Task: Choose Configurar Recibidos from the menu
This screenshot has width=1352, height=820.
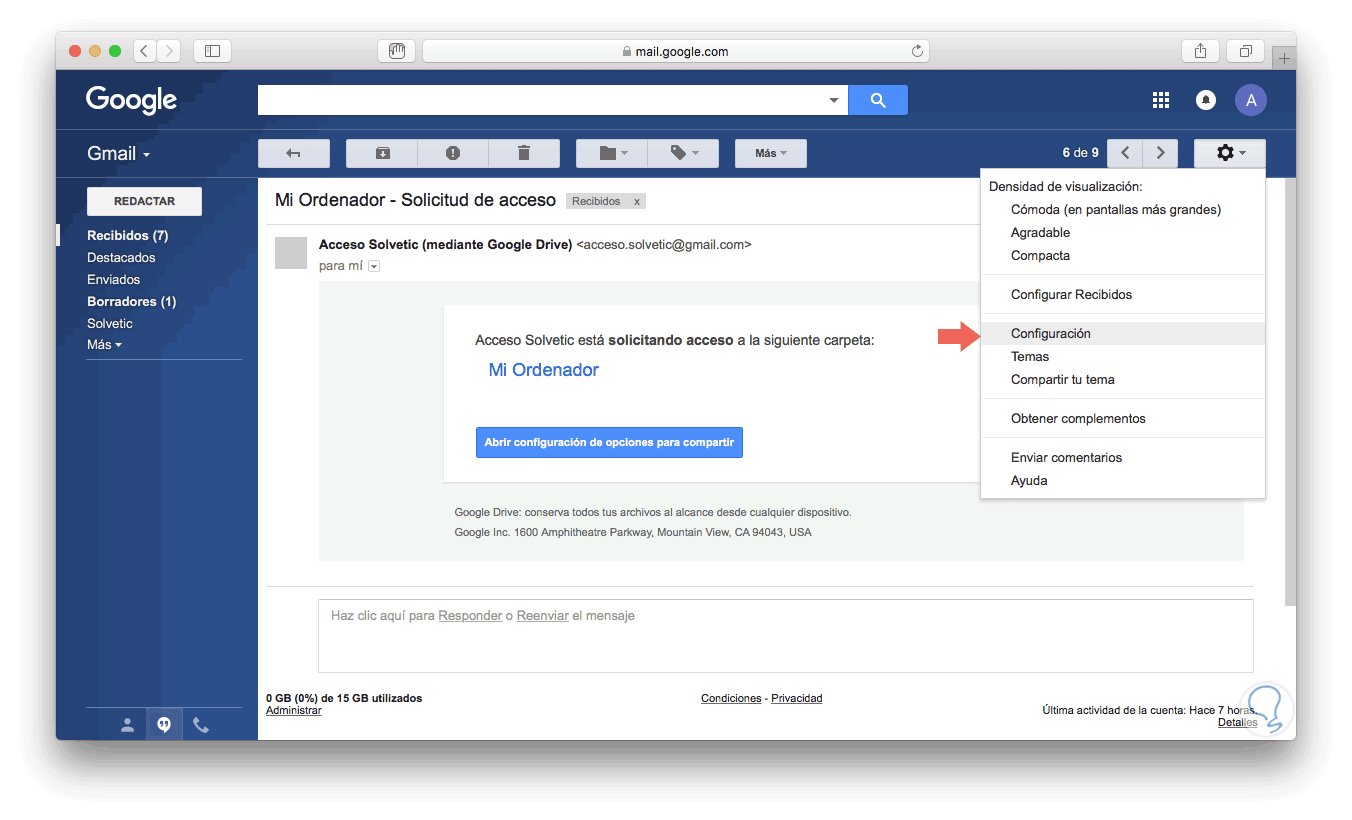Action: [x=1072, y=295]
